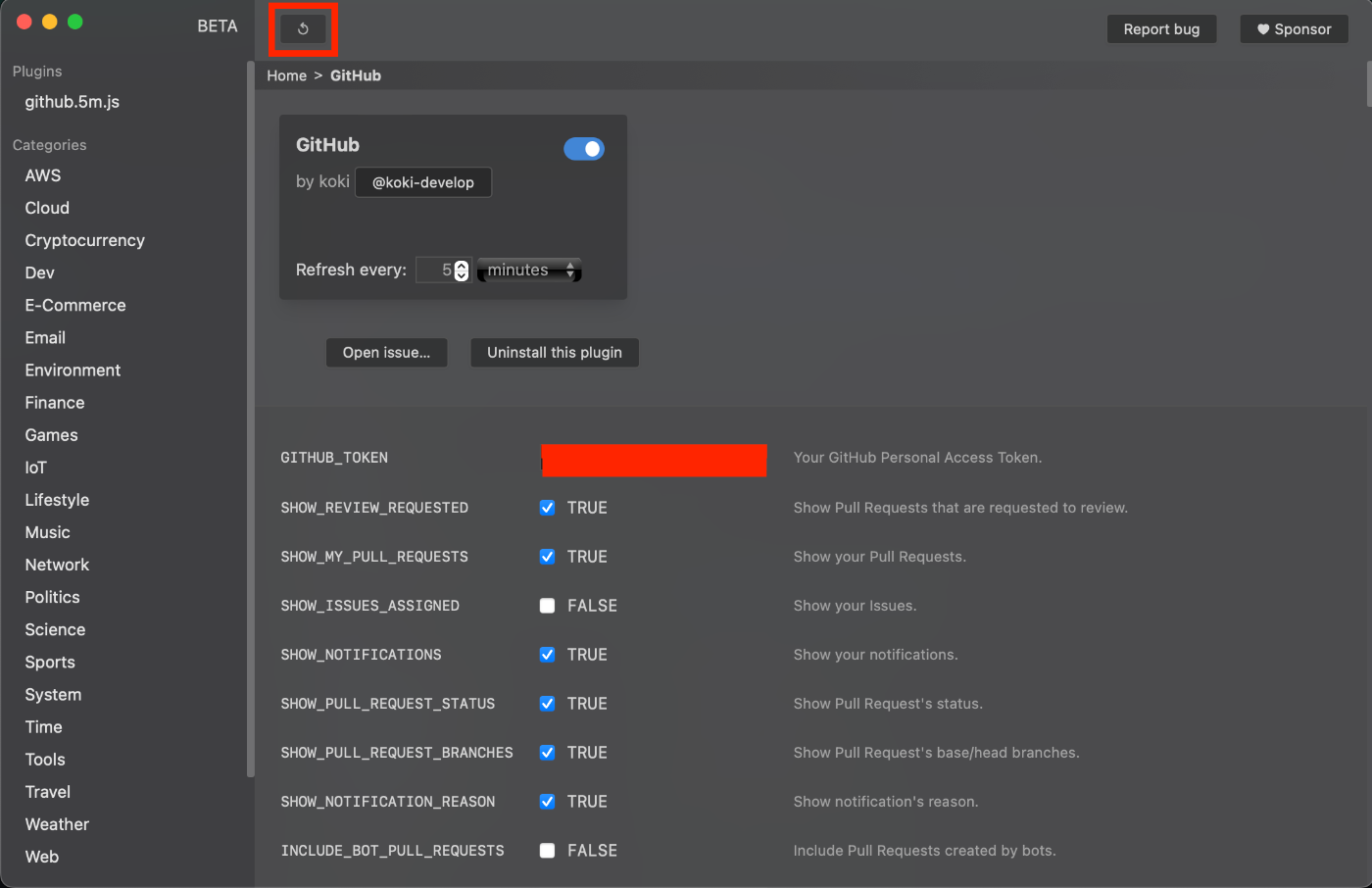Open the IoT category

[36, 468]
